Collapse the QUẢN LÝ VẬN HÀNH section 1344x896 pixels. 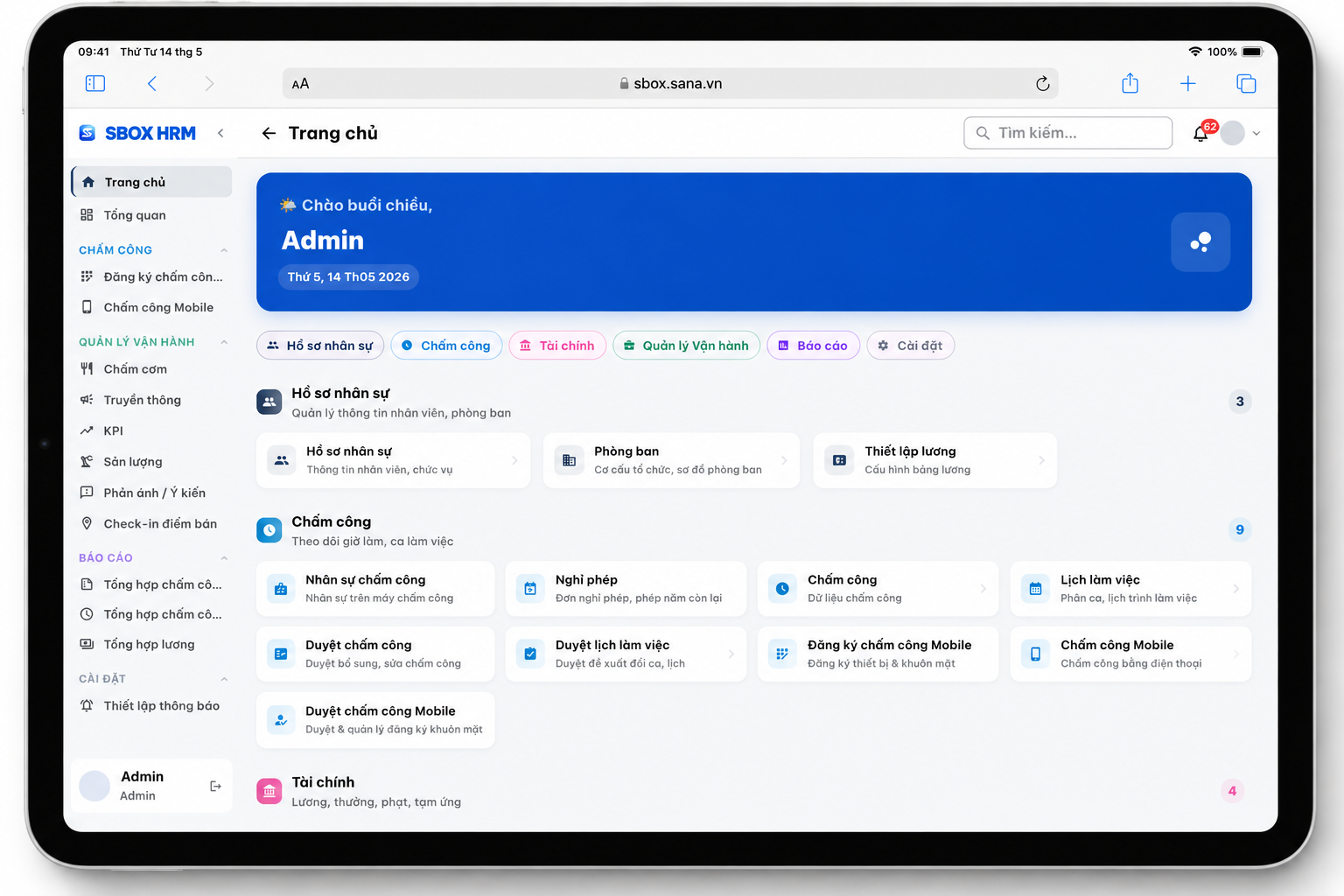pos(224,342)
